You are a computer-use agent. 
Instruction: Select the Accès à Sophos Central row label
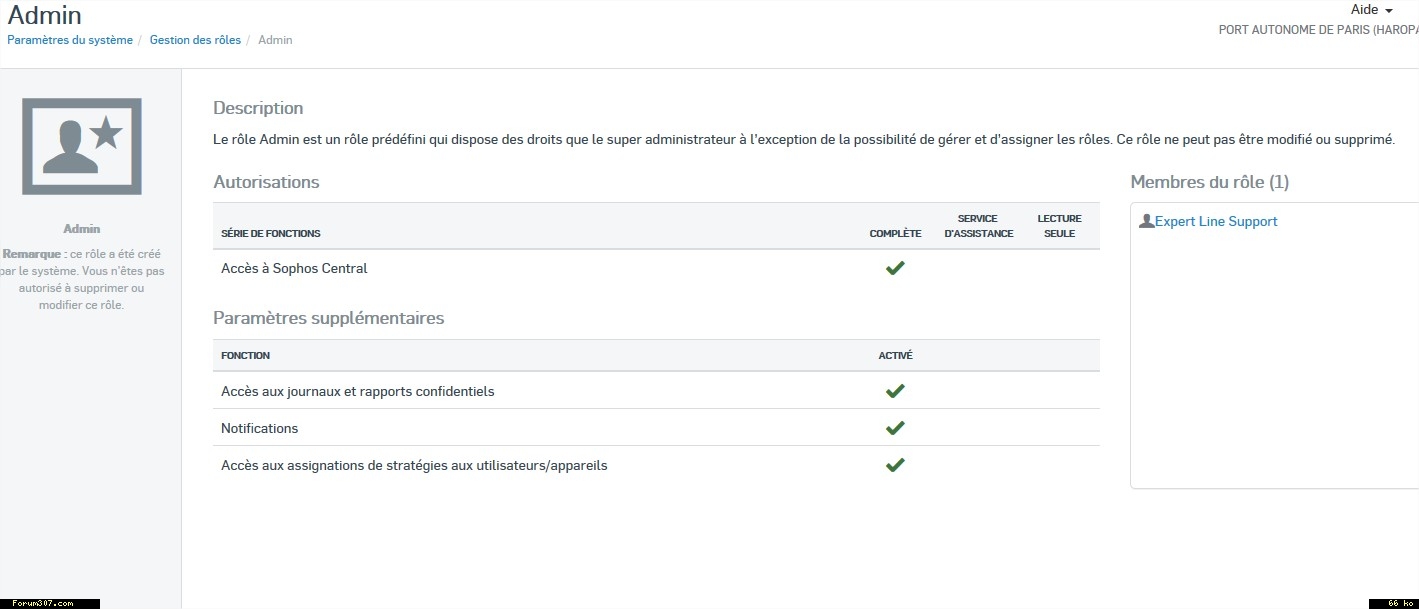pos(294,268)
